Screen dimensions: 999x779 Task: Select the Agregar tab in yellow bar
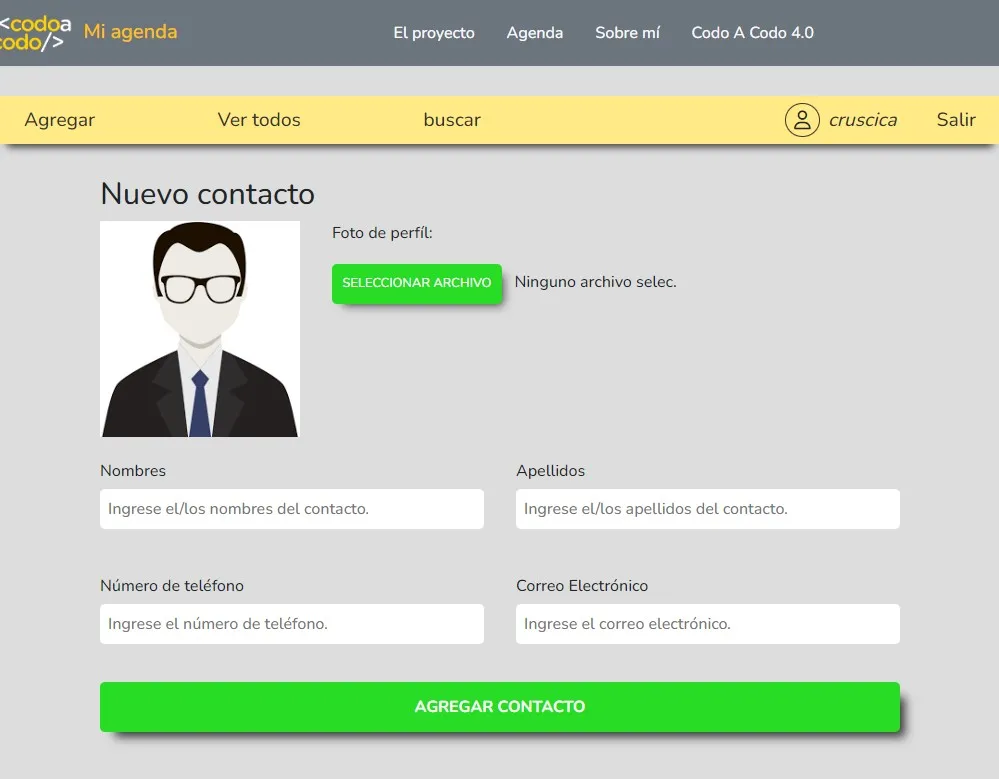tap(60, 120)
